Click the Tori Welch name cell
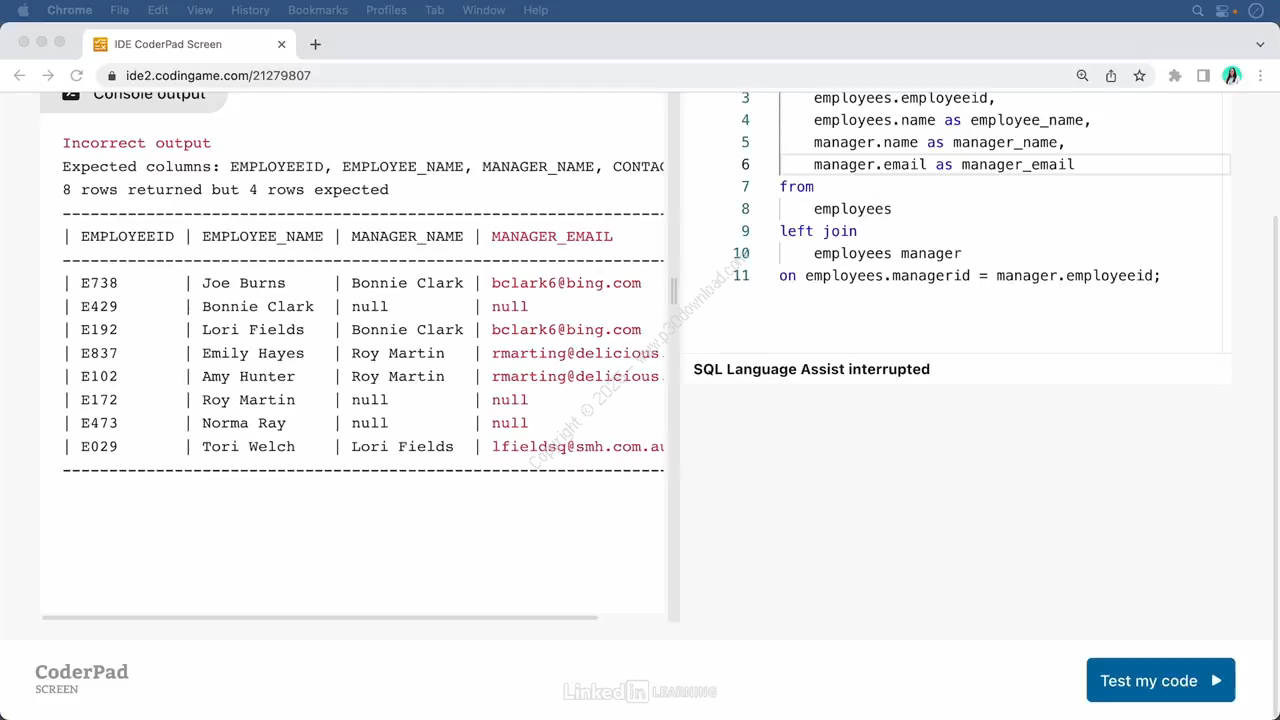 (x=248, y=447)
